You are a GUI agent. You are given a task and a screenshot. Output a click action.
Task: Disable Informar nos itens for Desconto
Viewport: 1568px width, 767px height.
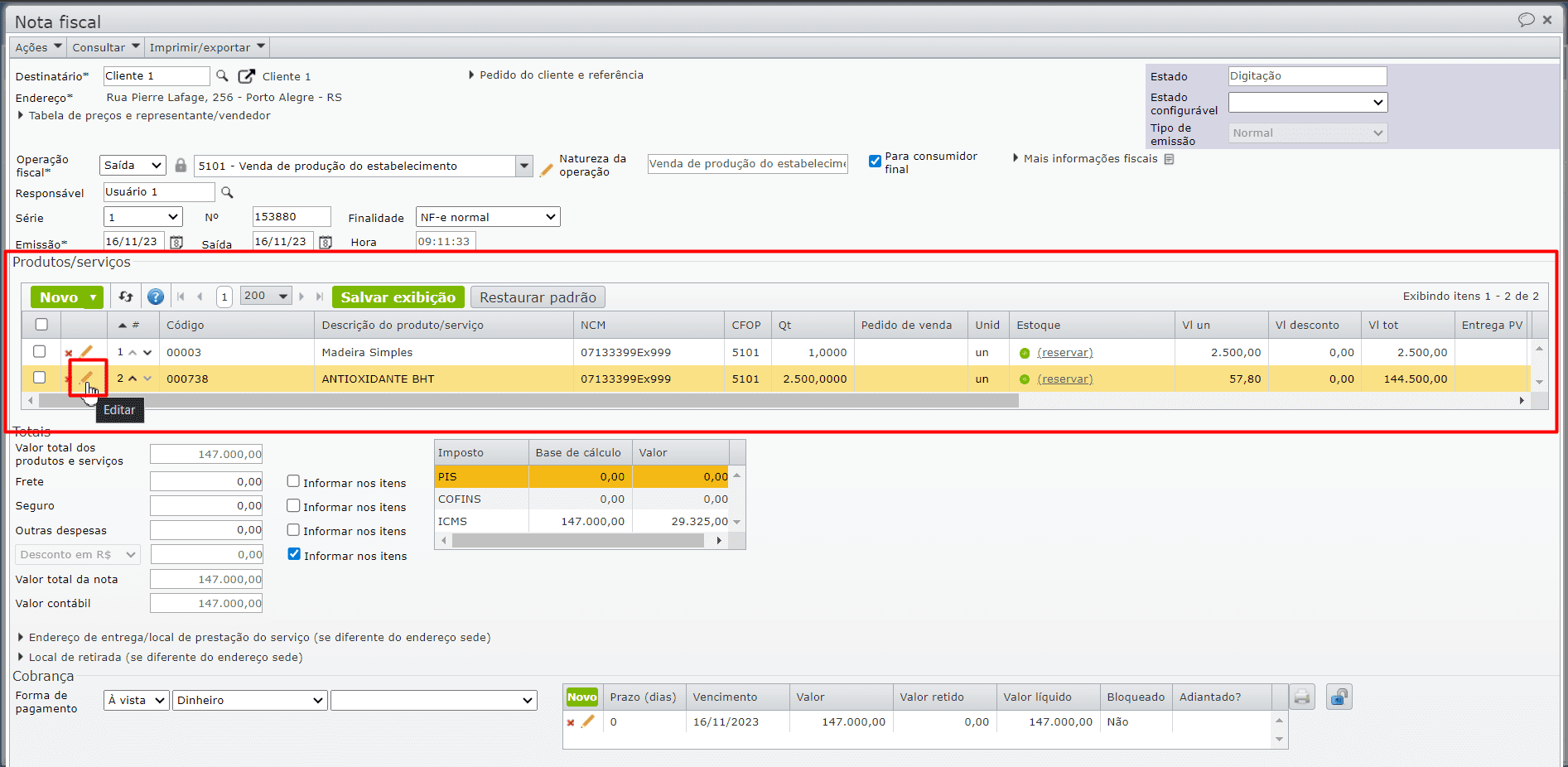coord(294,554)
